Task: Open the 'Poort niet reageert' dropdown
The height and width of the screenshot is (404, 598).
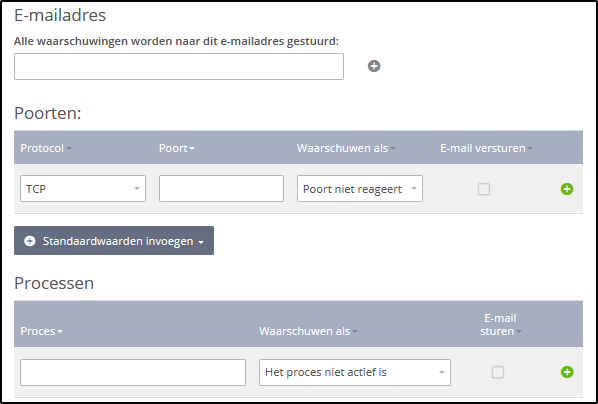Action: click(360, 188)
